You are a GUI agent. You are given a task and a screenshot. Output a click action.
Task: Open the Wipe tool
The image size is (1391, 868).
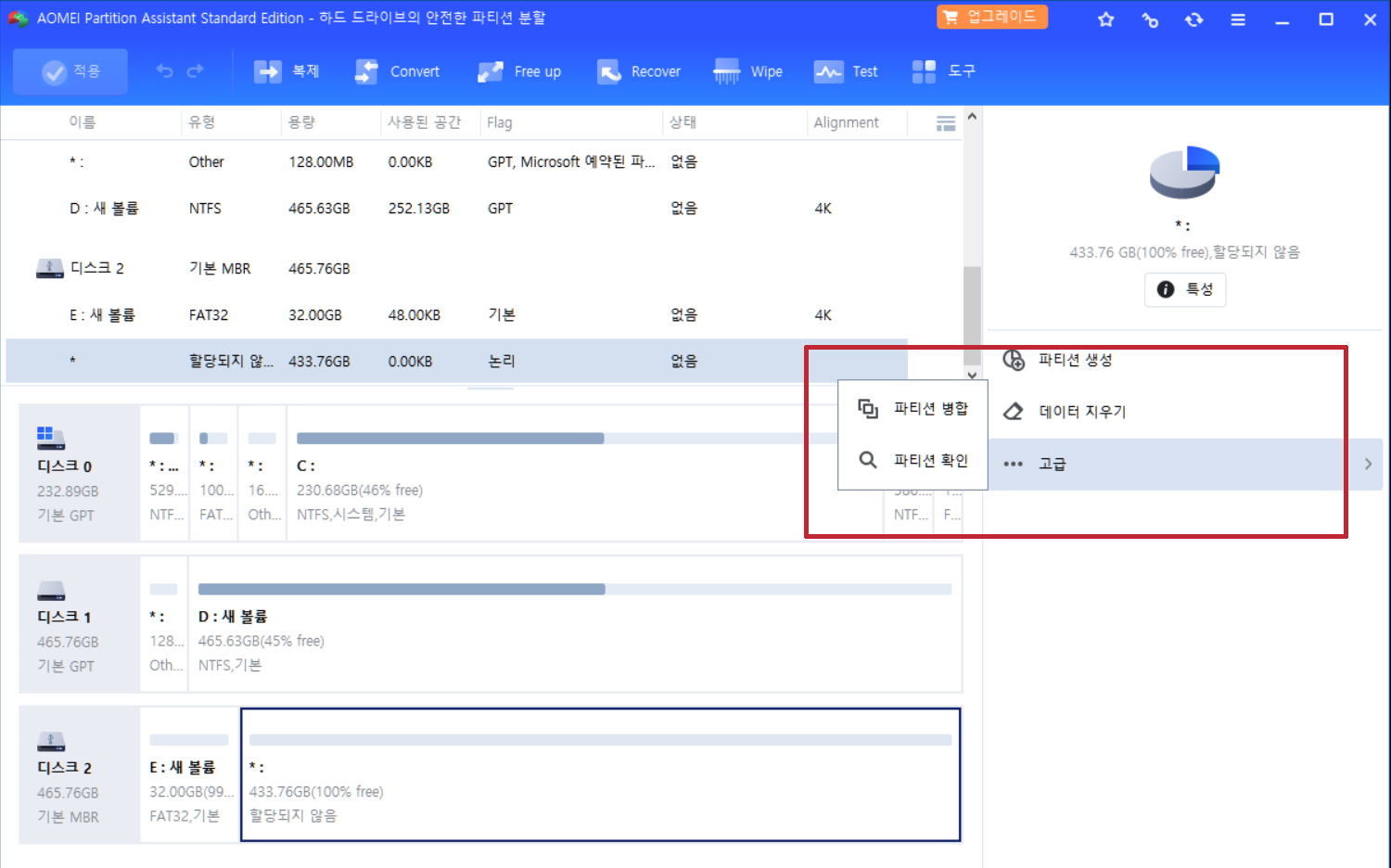pyautogui.click(x=748, y=71)
